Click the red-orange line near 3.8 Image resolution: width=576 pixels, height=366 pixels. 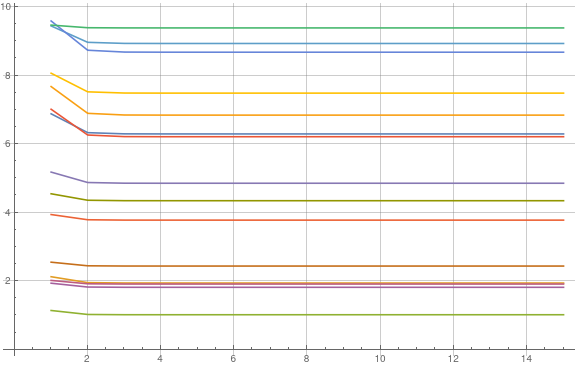(307, 220)
